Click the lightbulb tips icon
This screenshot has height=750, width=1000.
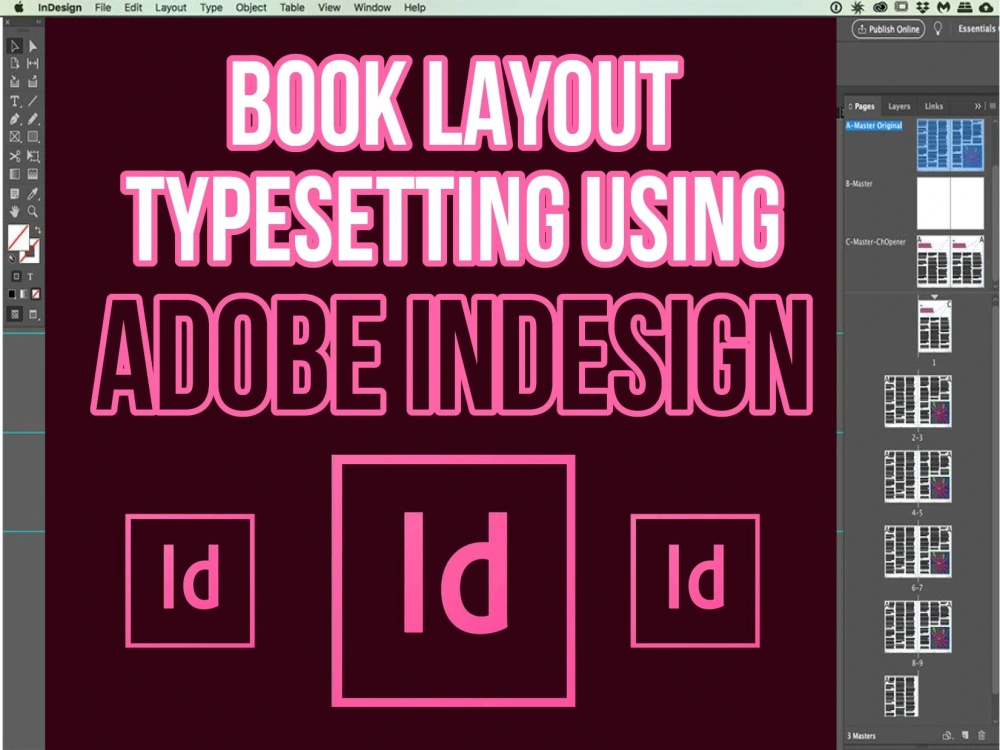[938, 29]
